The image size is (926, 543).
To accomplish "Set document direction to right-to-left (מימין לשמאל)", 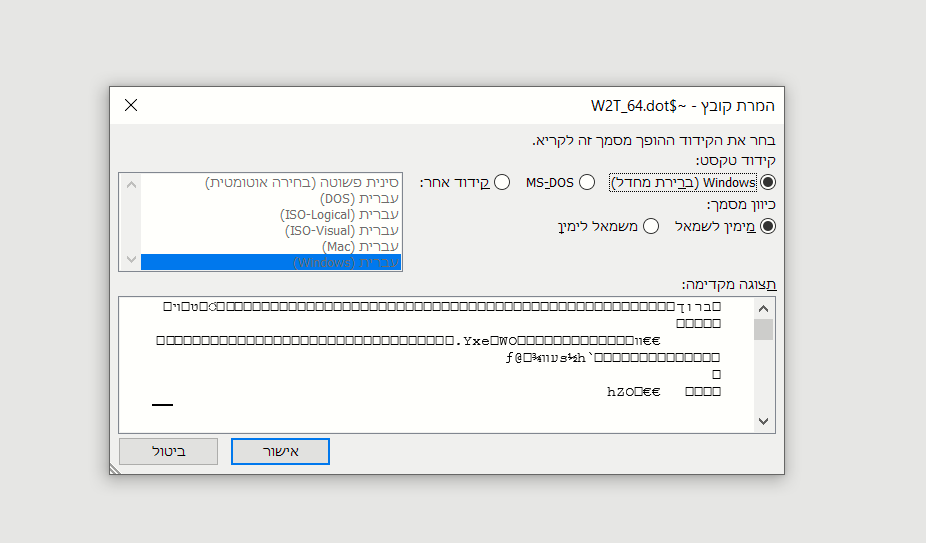I will pos(768,226).
